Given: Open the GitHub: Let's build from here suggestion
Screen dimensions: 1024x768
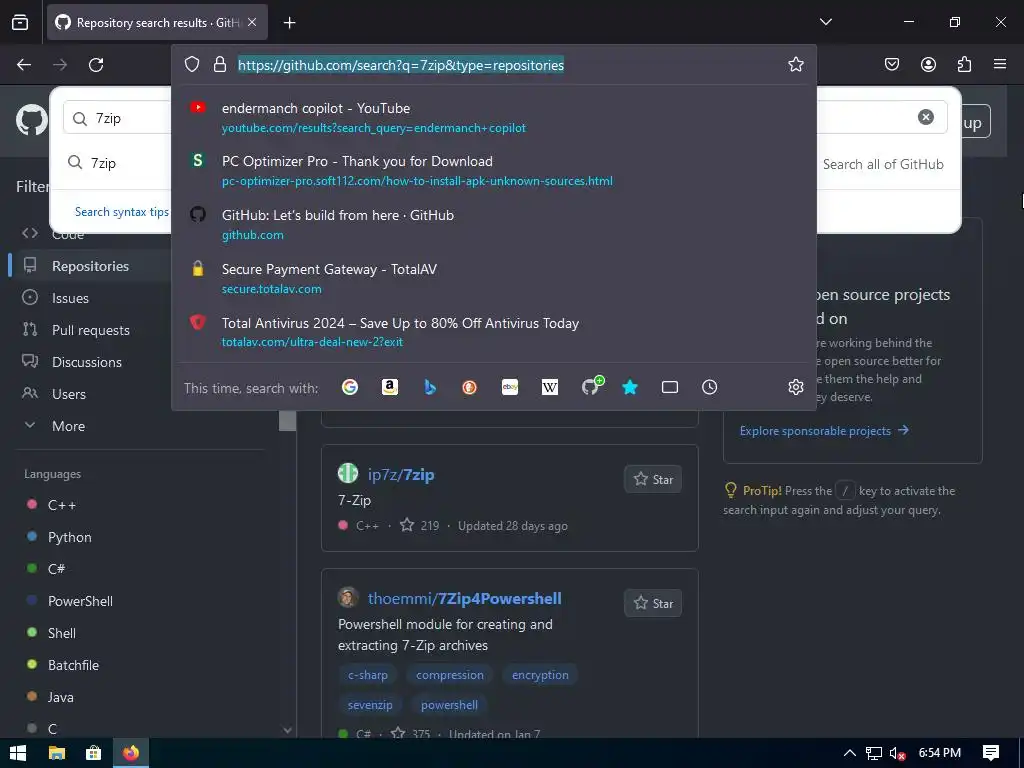Looking at the screenshot, I should 494,224.
